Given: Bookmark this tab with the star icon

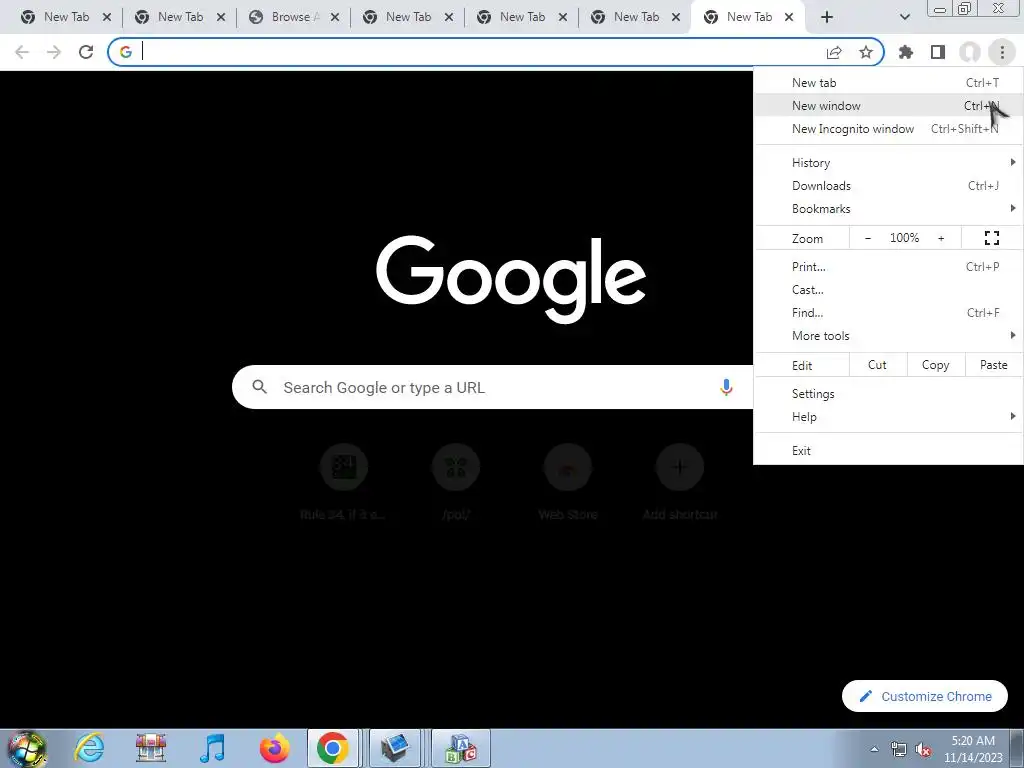Looking at the screenshot, I should click(x=866, y=52).
